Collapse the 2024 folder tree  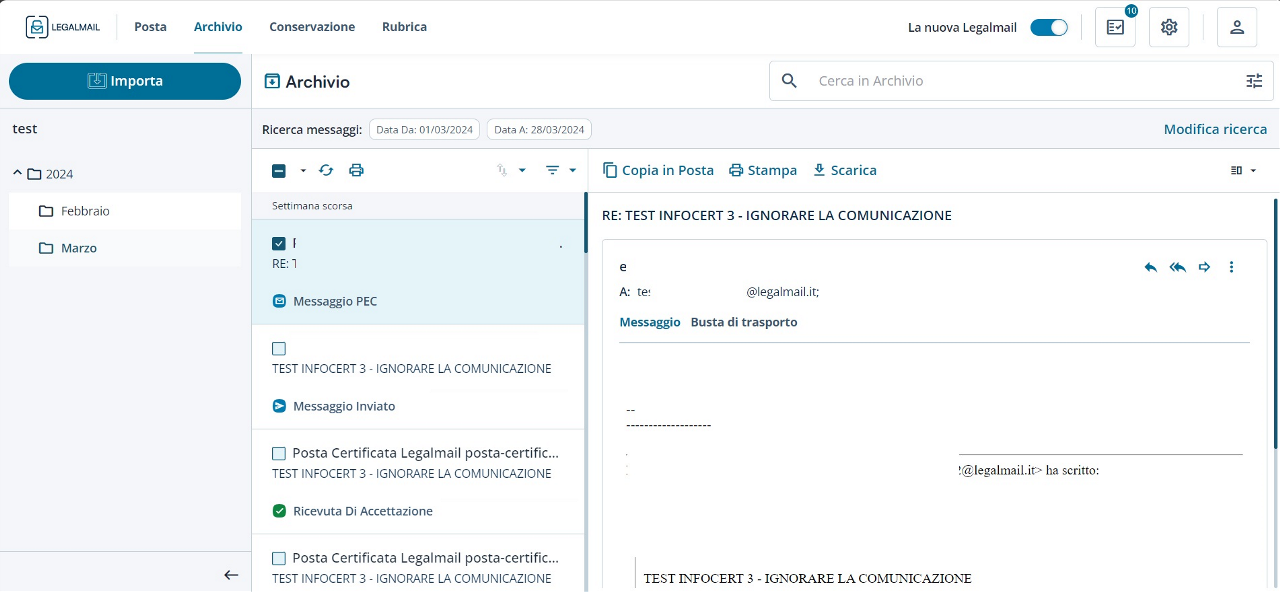click(x=18, y=174)
